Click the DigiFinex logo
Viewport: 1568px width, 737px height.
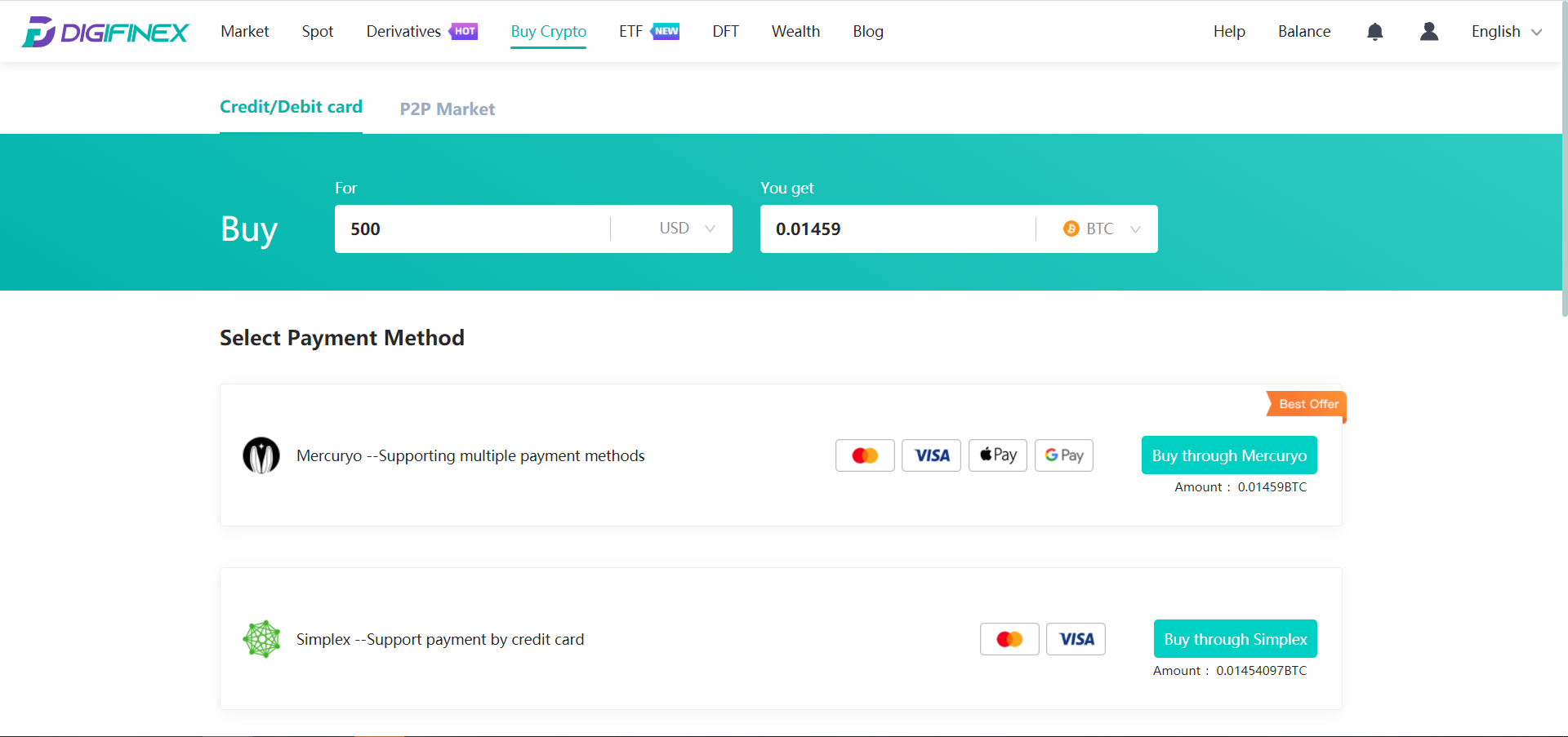tap(105, 32)
